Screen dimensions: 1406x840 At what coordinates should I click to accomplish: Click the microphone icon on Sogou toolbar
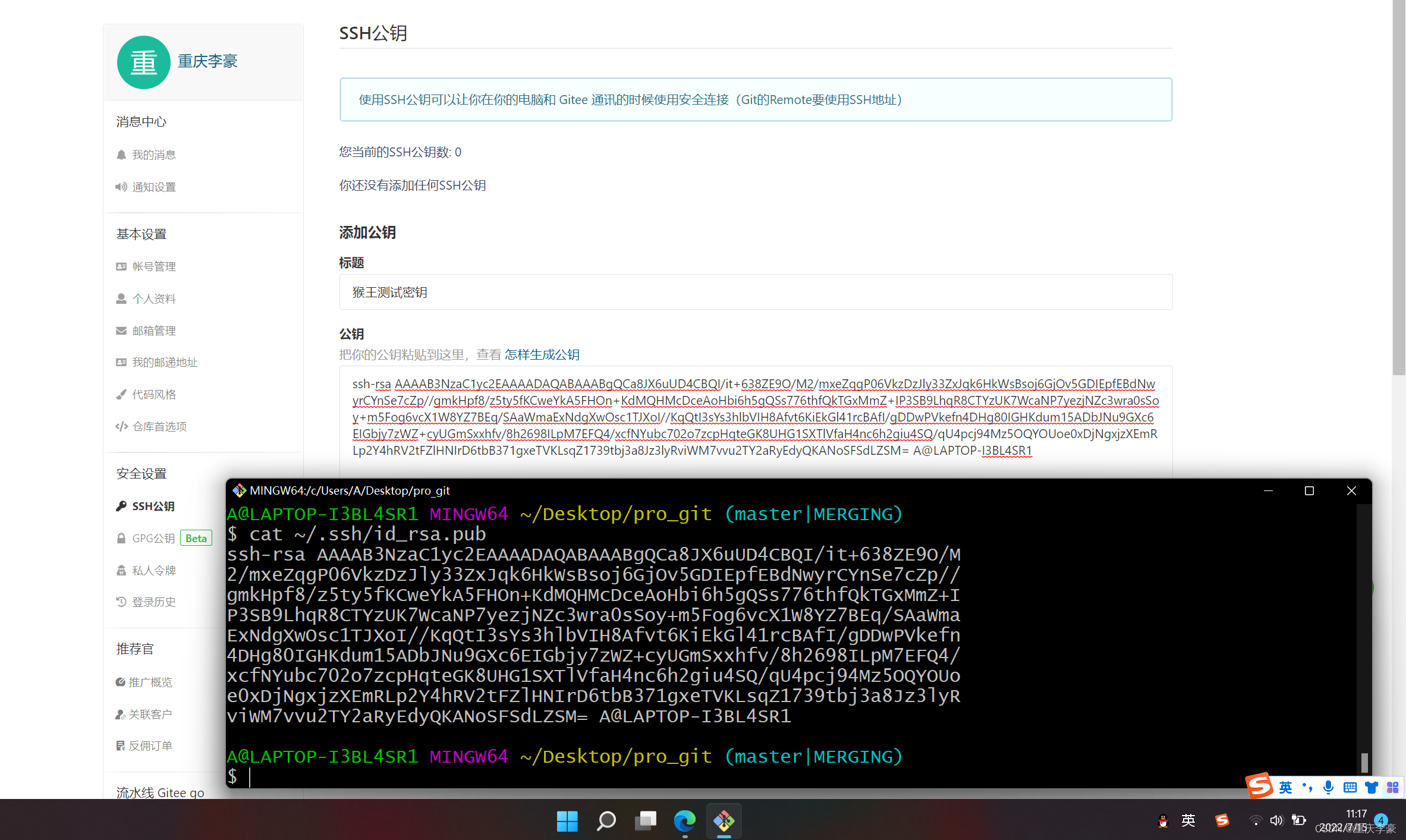coord(1329,788)
